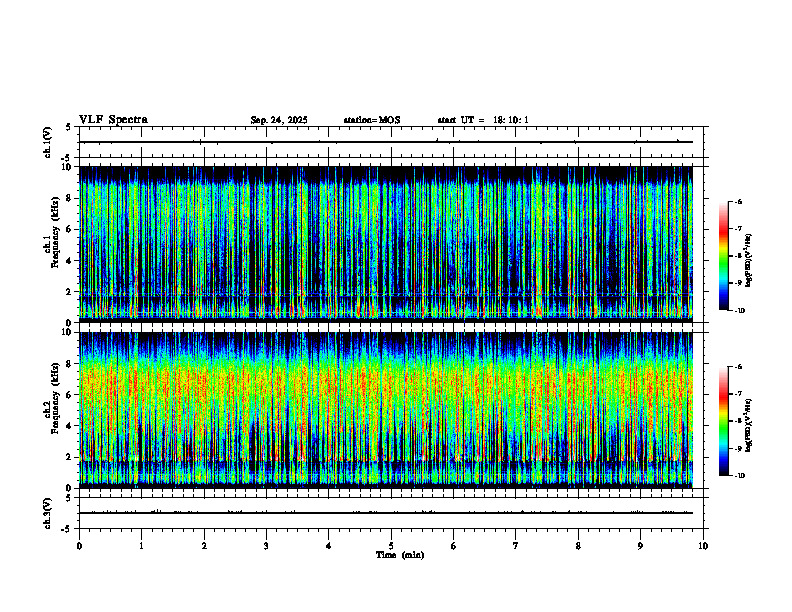Click the "ch.3(V)" axis label
The width and height of the screenshot is (792, 612).
pyautogui.click(x=47, y=513)
